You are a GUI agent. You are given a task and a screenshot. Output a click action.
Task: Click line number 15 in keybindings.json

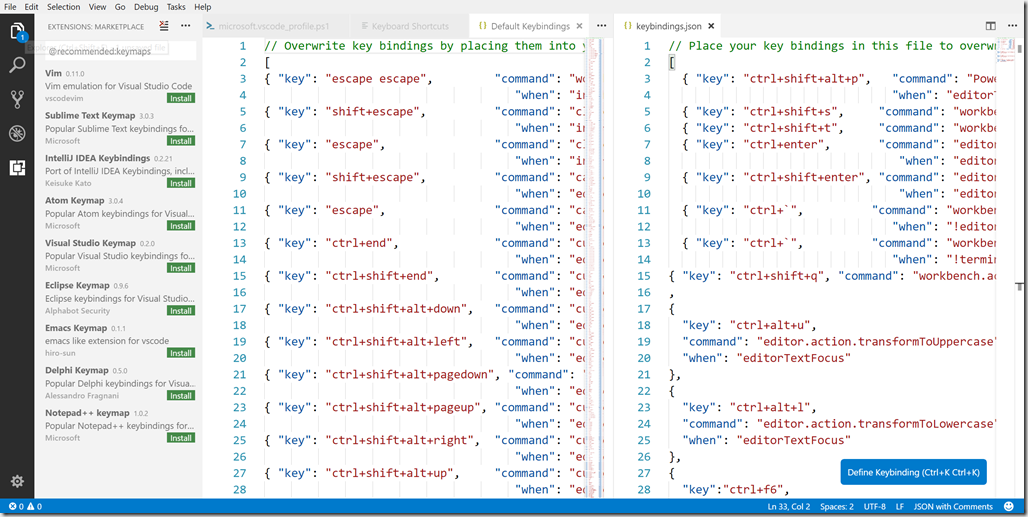(x=642, y=276)
